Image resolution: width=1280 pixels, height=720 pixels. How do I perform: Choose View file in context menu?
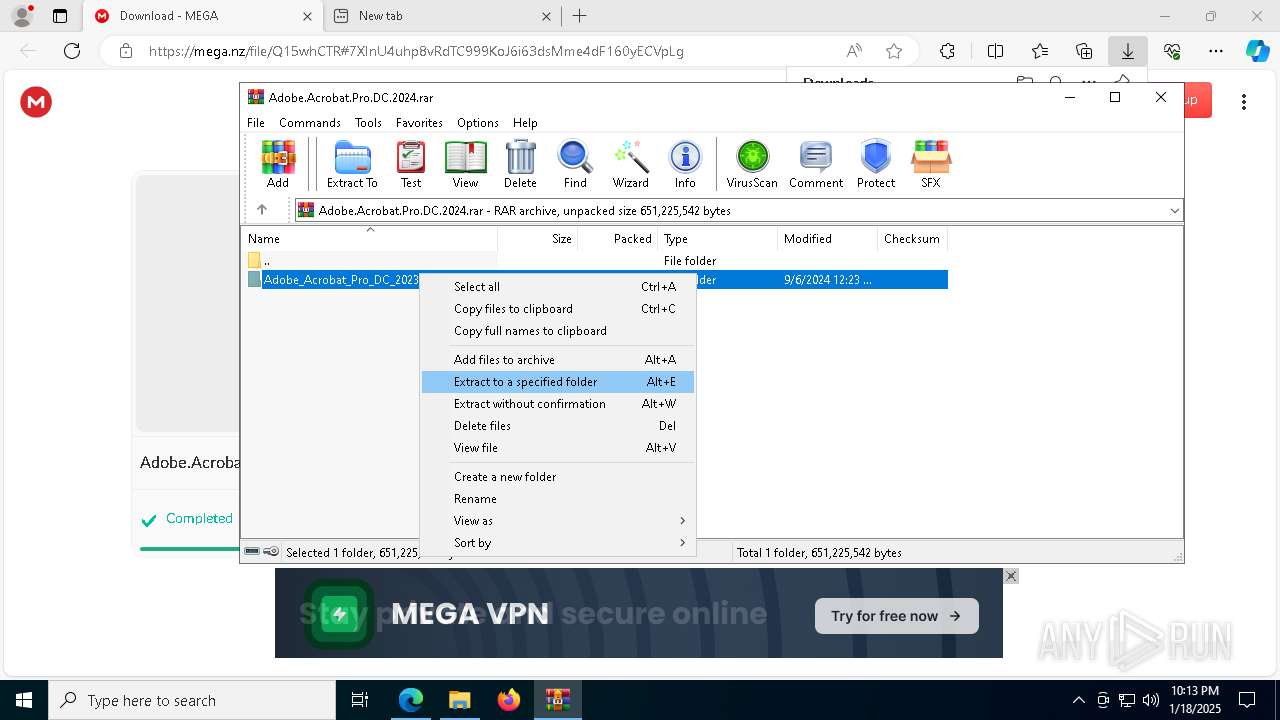point(557,448)
